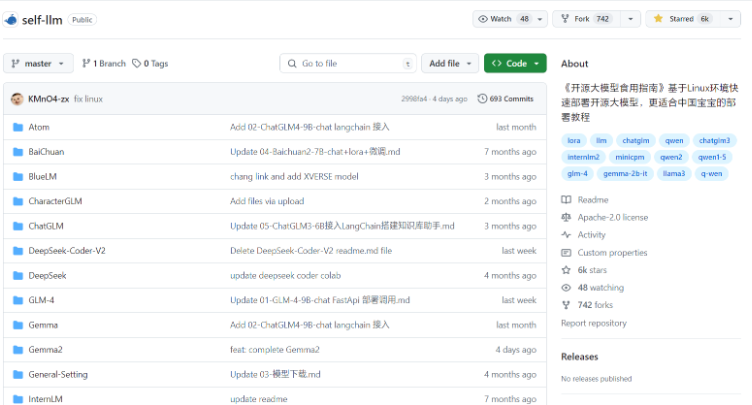Click the ChatGLM folder icon
The image size is (752, 405).
pyautogui.click(x=18, y=226)
